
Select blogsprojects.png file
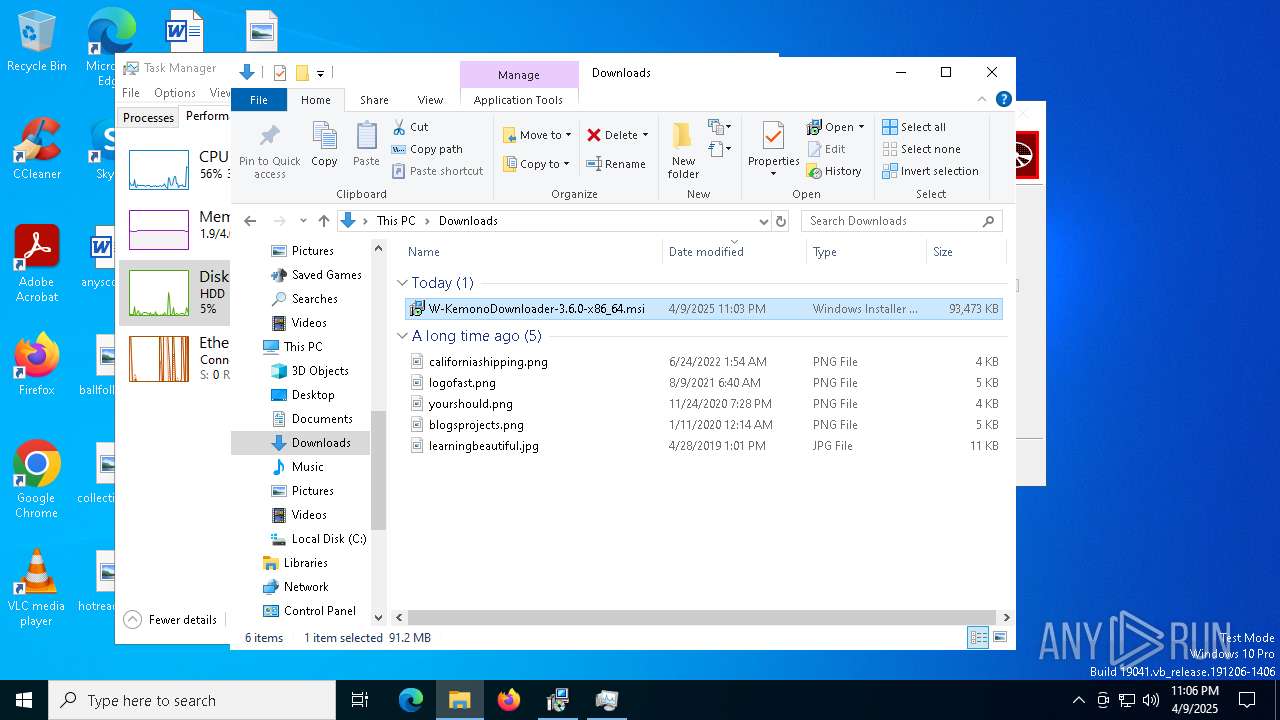704,425
